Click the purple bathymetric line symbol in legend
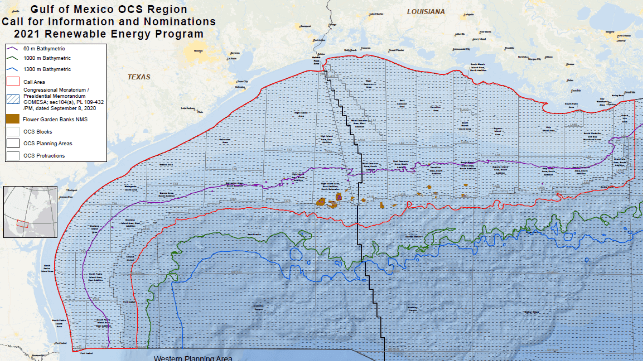The image size is (643, 361). click(x=13, y=48)
